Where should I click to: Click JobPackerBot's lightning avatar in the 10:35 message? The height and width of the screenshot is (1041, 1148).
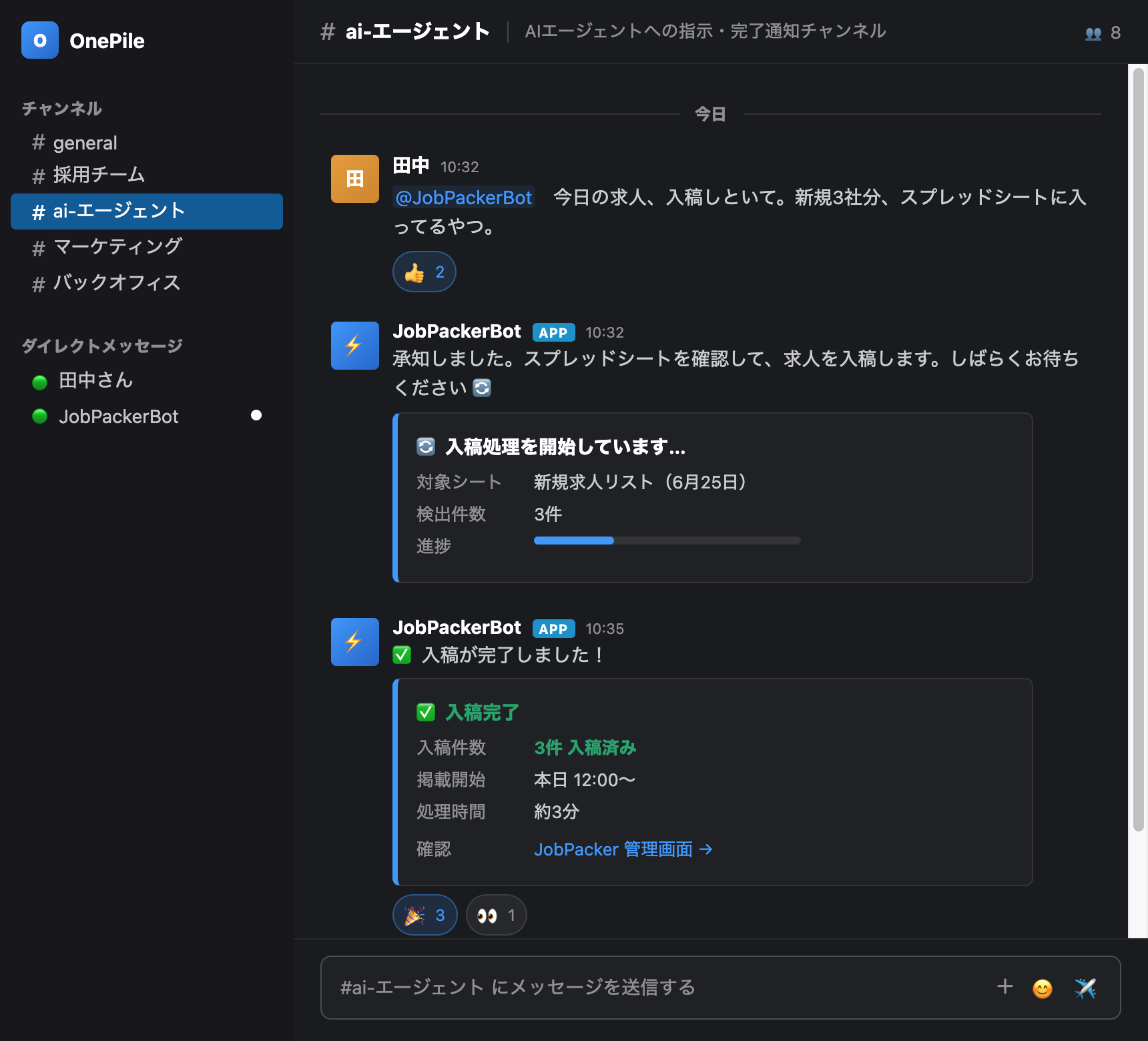point(355,642)
